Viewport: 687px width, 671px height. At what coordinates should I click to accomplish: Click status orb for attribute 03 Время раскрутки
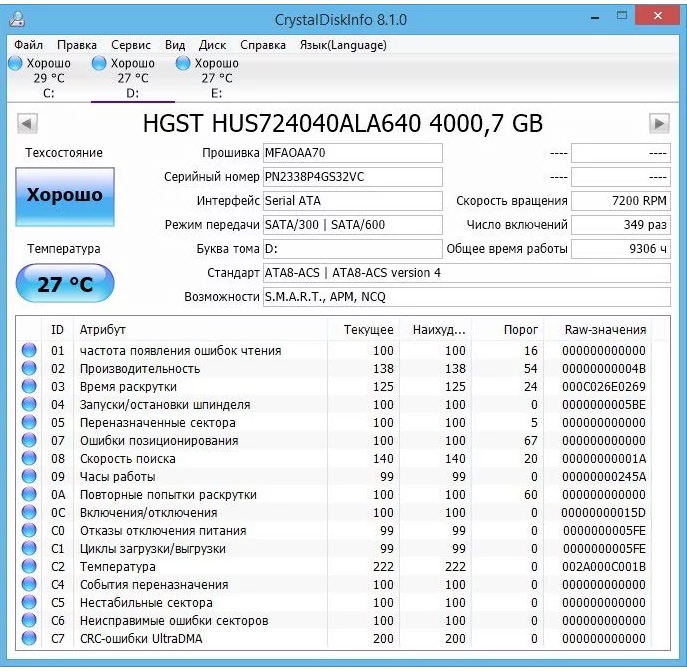pyautogui.click(x=29, y=386)
